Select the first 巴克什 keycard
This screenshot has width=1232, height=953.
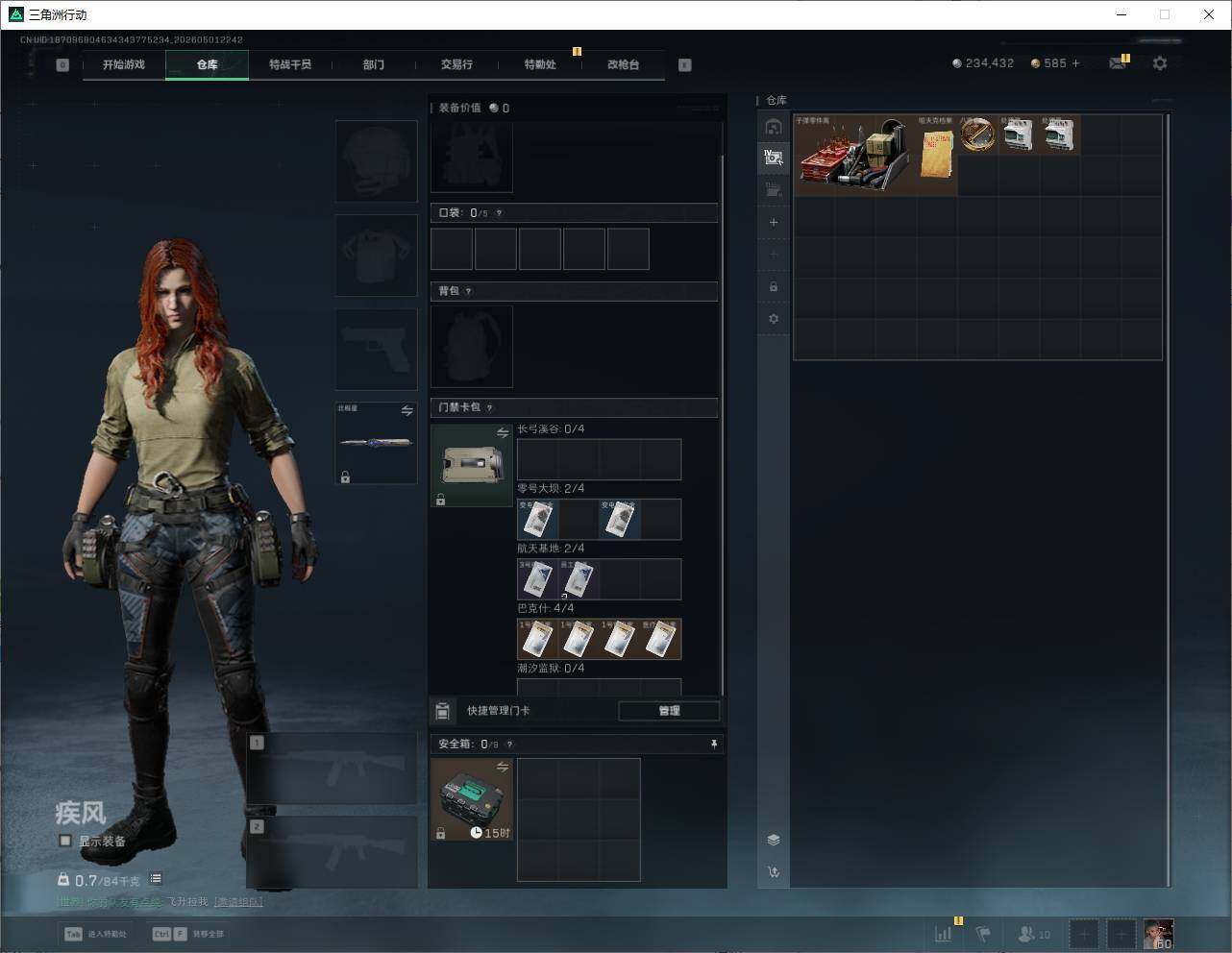537,639
